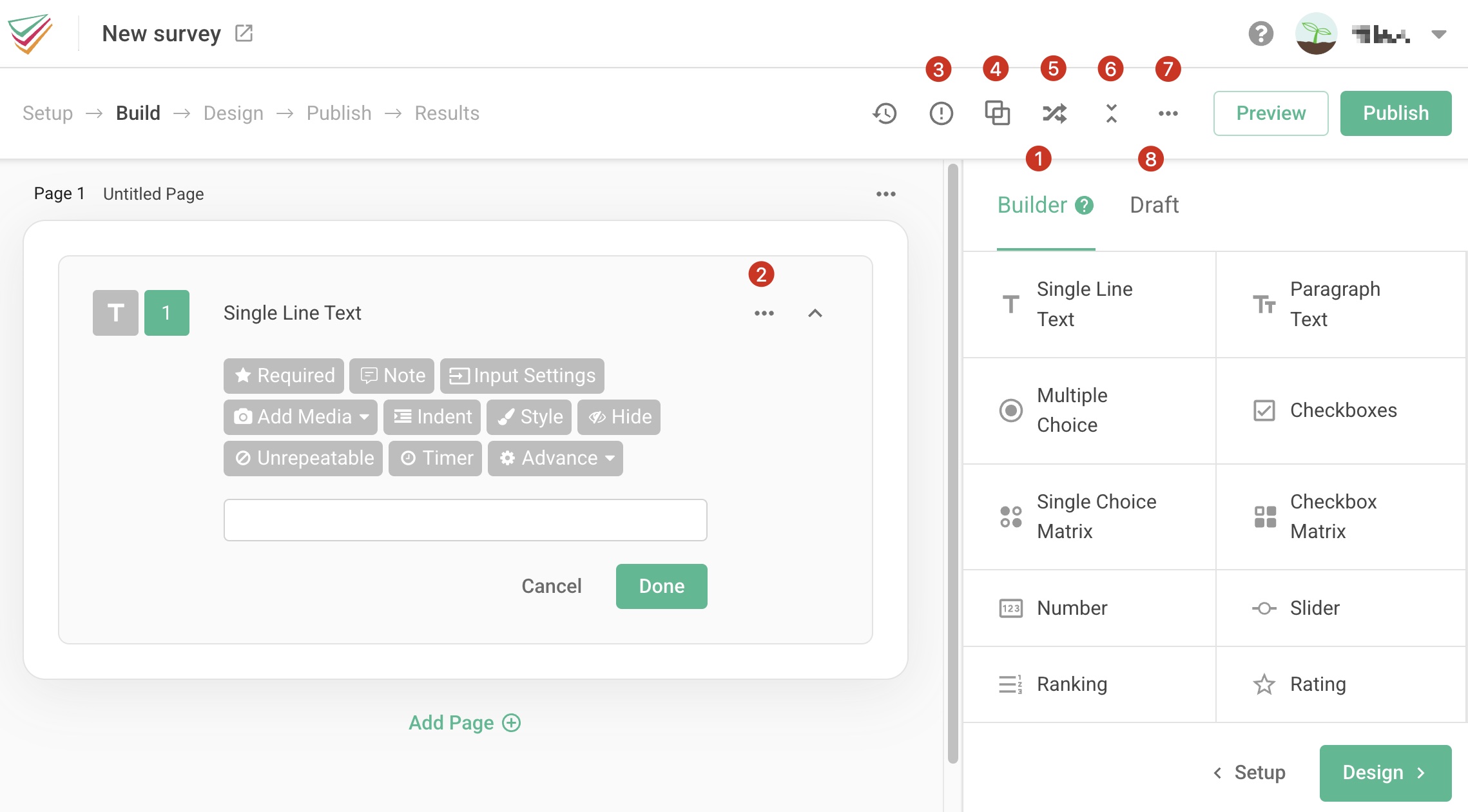This screenshot has height=812, width=1468.
Task: Hide the Single Line Text question
Action: 618,417
